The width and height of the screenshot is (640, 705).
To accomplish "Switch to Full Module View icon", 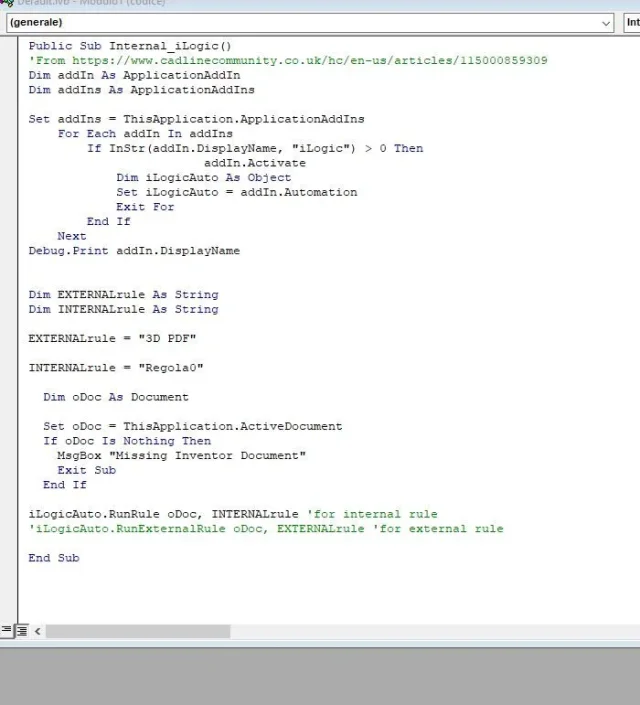I will tap(22, 631).
